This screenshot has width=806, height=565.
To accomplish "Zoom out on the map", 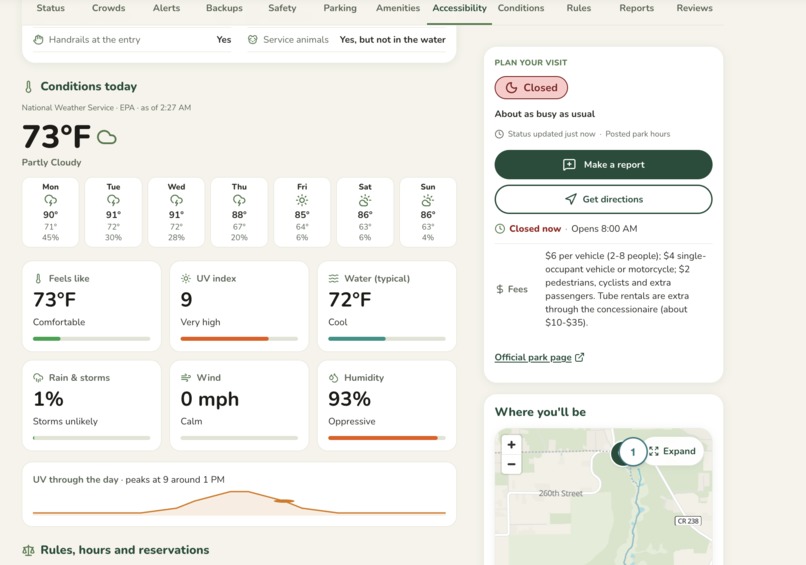I will tap(511, 464).
